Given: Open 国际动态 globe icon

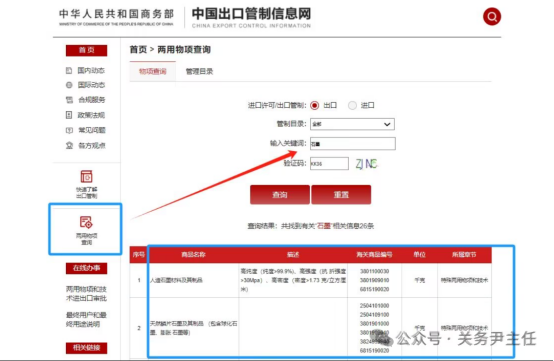Looking at the screenshot, I should [69, 85].
